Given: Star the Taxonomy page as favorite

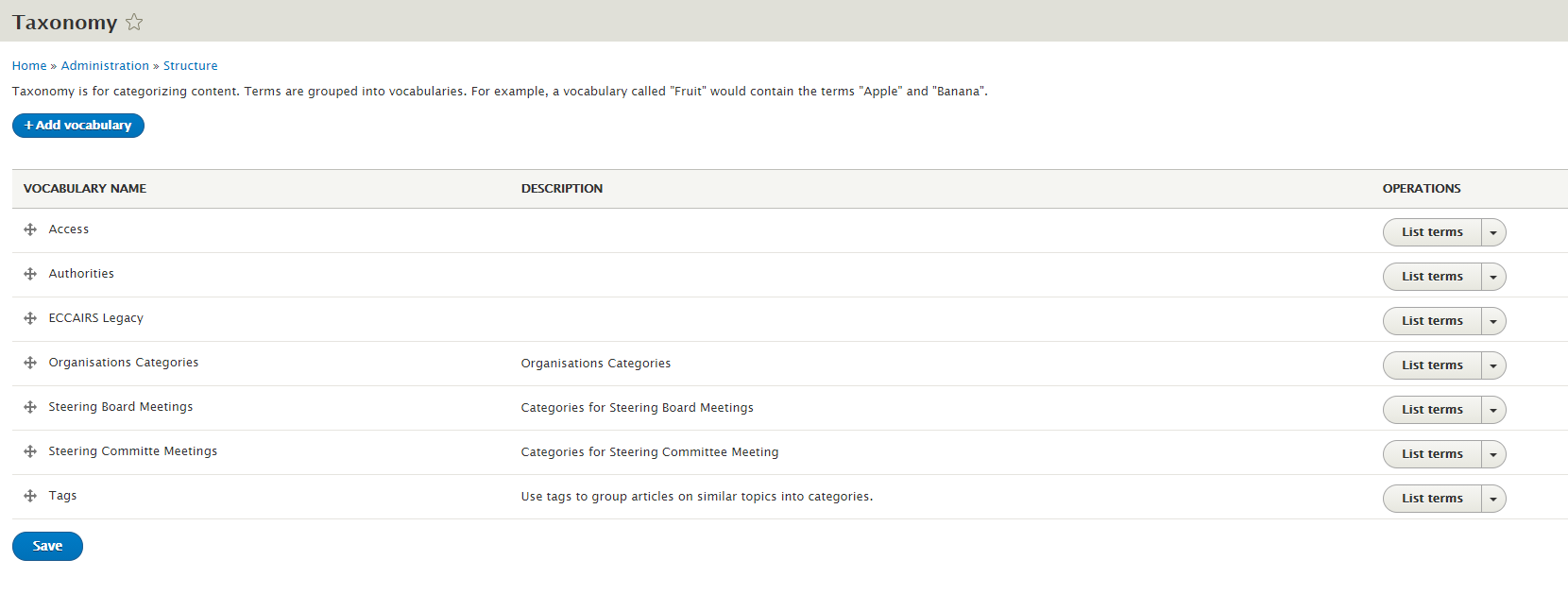Looking at the screenshot, I should tap(134, 22).
